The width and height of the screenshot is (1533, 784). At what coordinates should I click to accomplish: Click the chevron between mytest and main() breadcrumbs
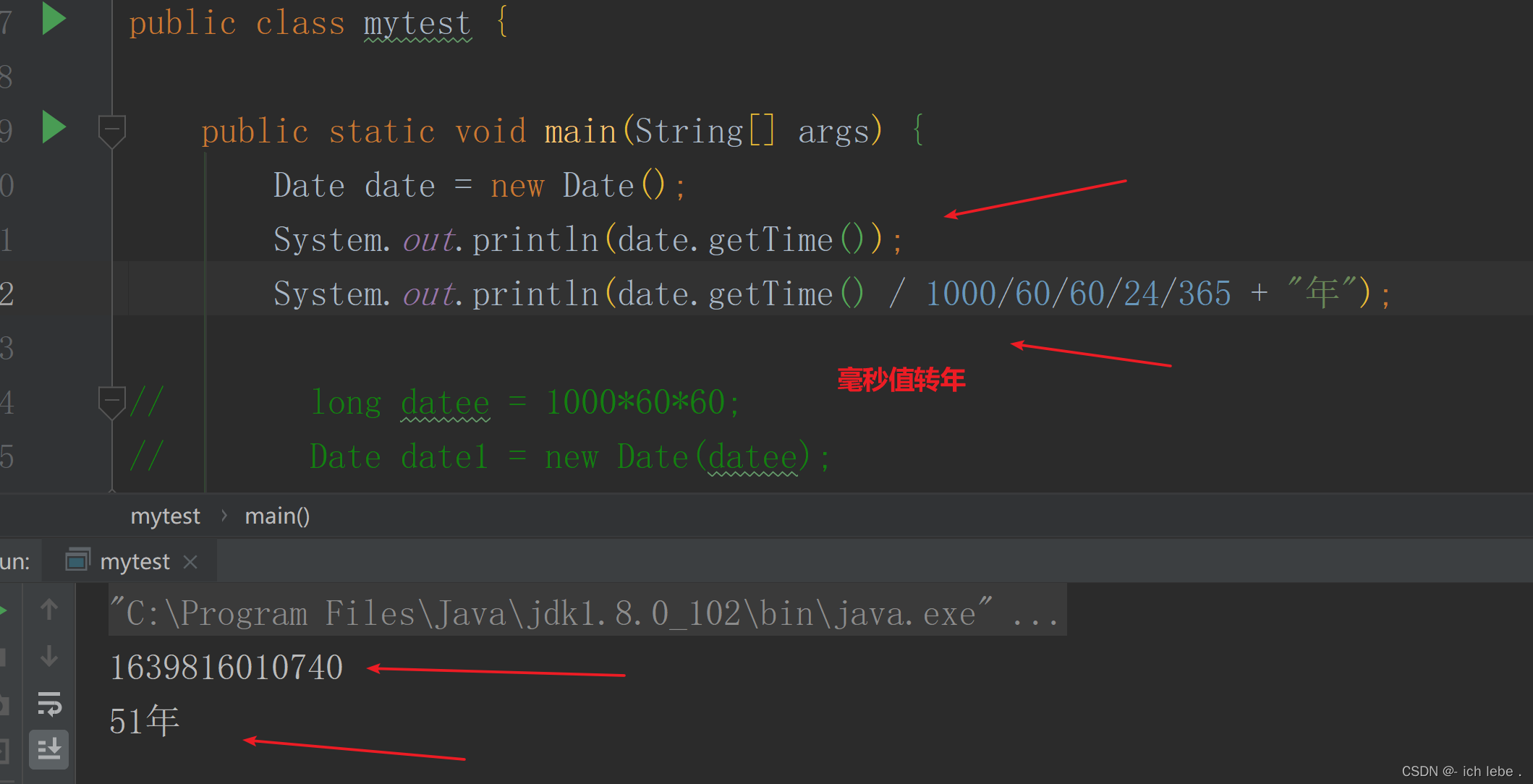click(224, 516)
